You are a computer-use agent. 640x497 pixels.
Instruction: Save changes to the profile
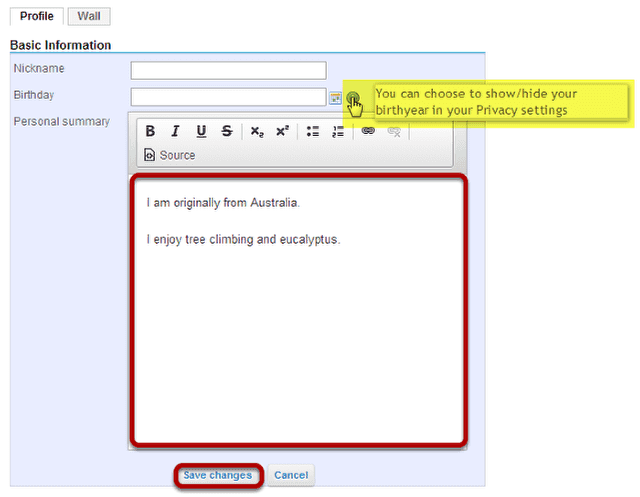point(218,475)
